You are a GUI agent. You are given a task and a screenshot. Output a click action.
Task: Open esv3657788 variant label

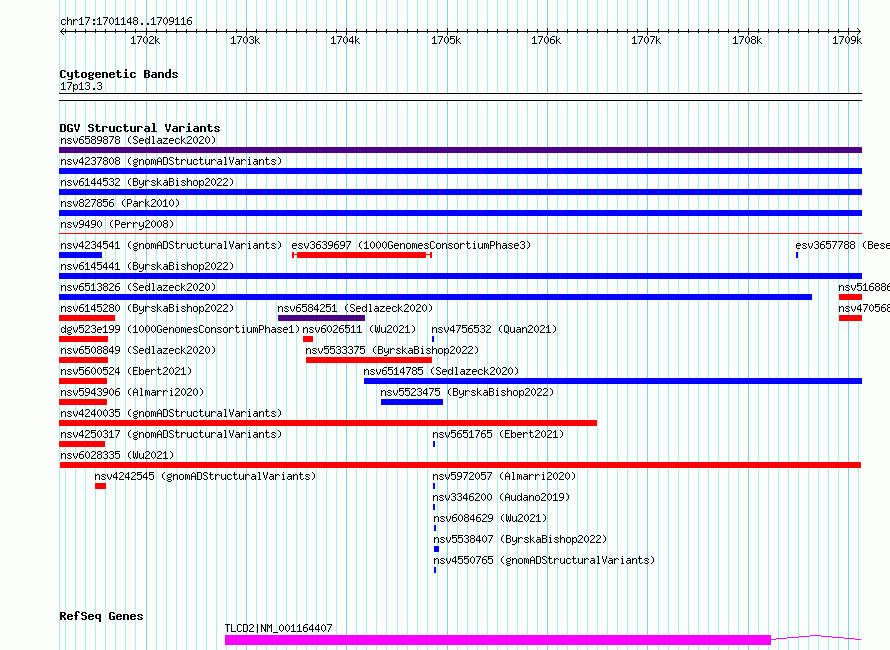coord(842,245)
